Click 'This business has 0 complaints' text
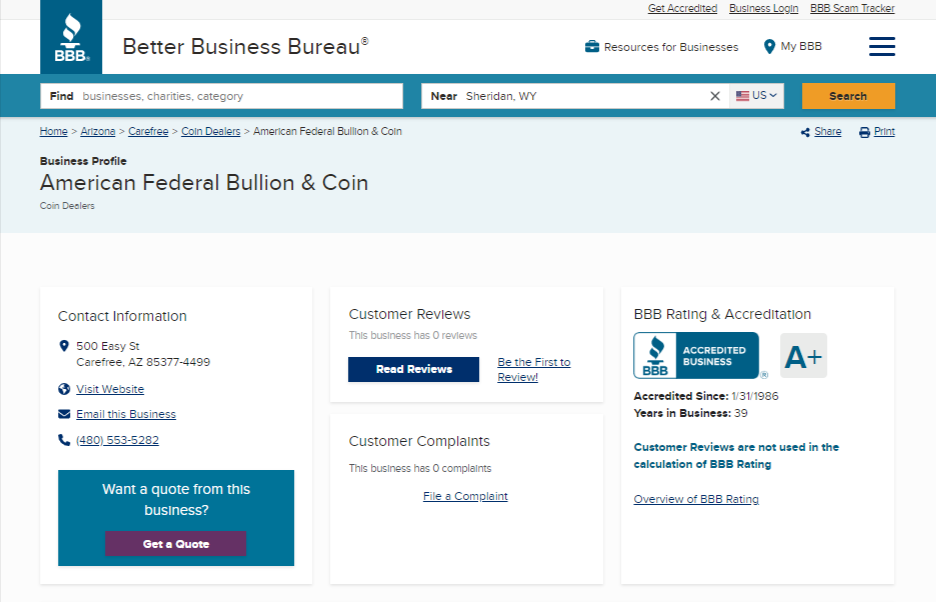 pos(420,469)
